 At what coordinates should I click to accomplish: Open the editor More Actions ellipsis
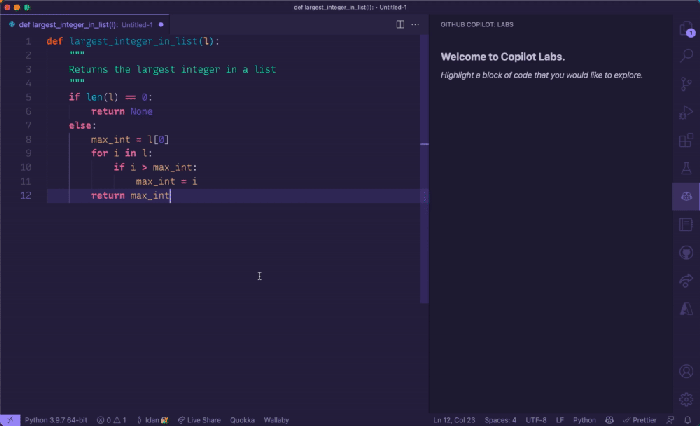point(415,25)
